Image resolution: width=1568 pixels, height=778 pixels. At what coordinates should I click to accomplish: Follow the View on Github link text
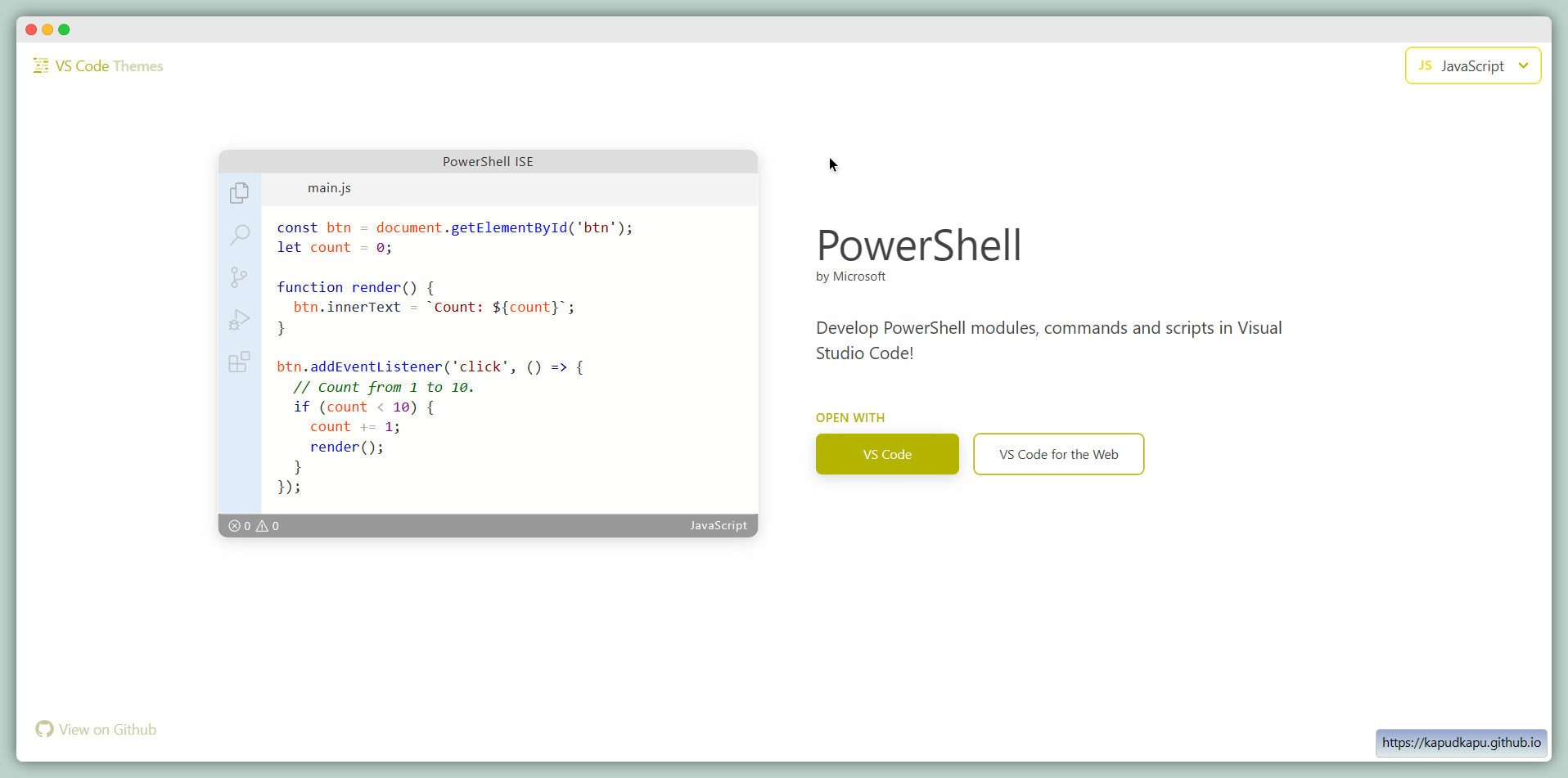tap(107, 730)
